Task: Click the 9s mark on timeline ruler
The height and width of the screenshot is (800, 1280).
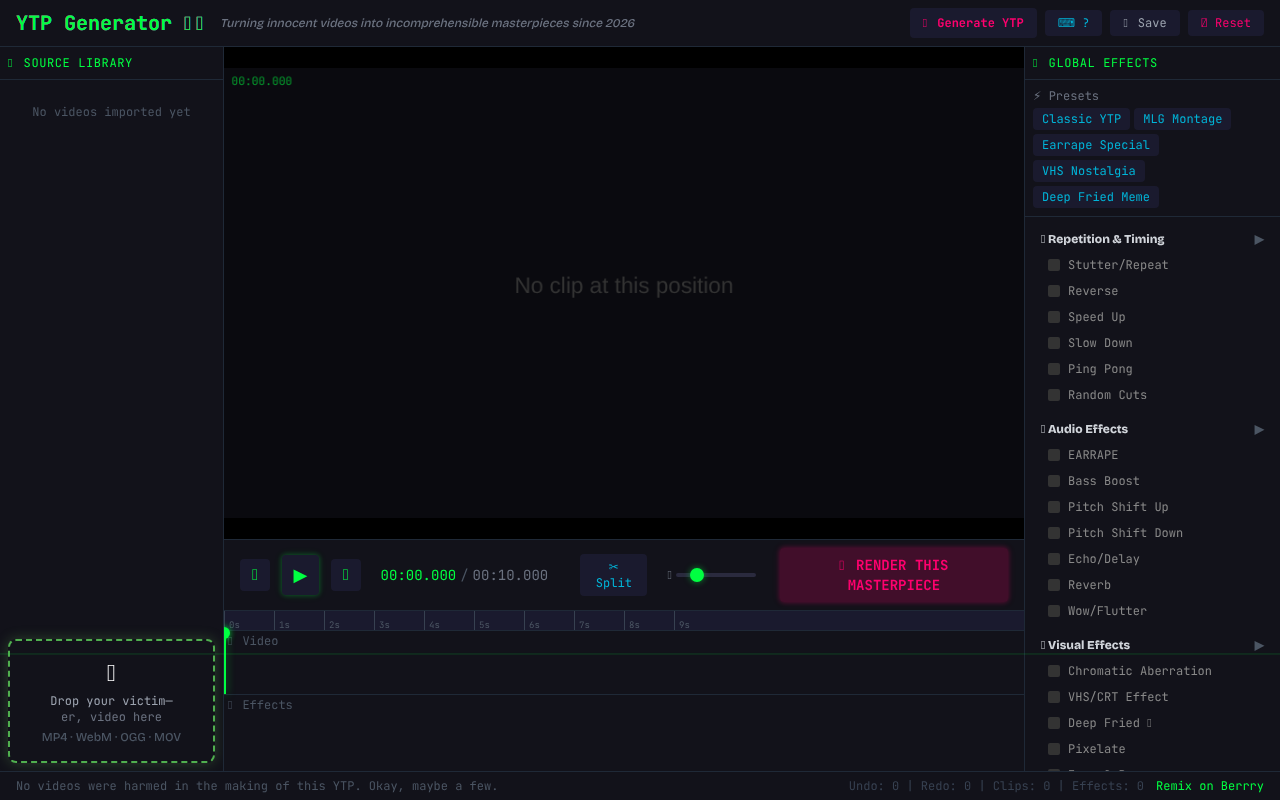Action: 684,625
